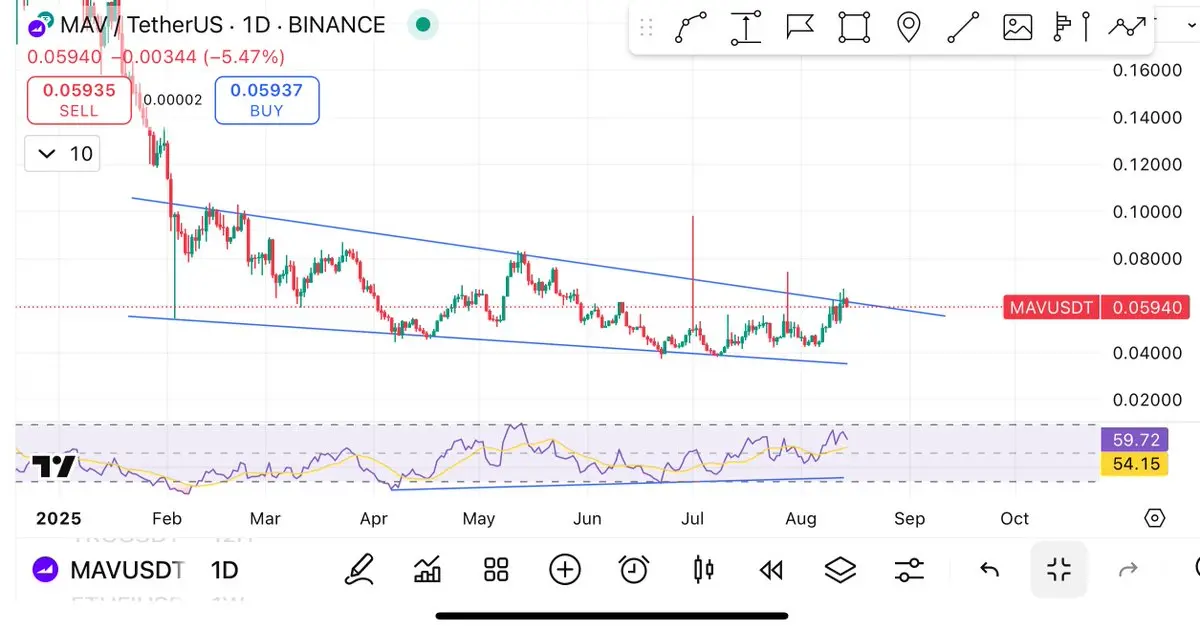Select the image insert tool
The height and width of the screenshot is (631, 1200).
click(1017, 27)
